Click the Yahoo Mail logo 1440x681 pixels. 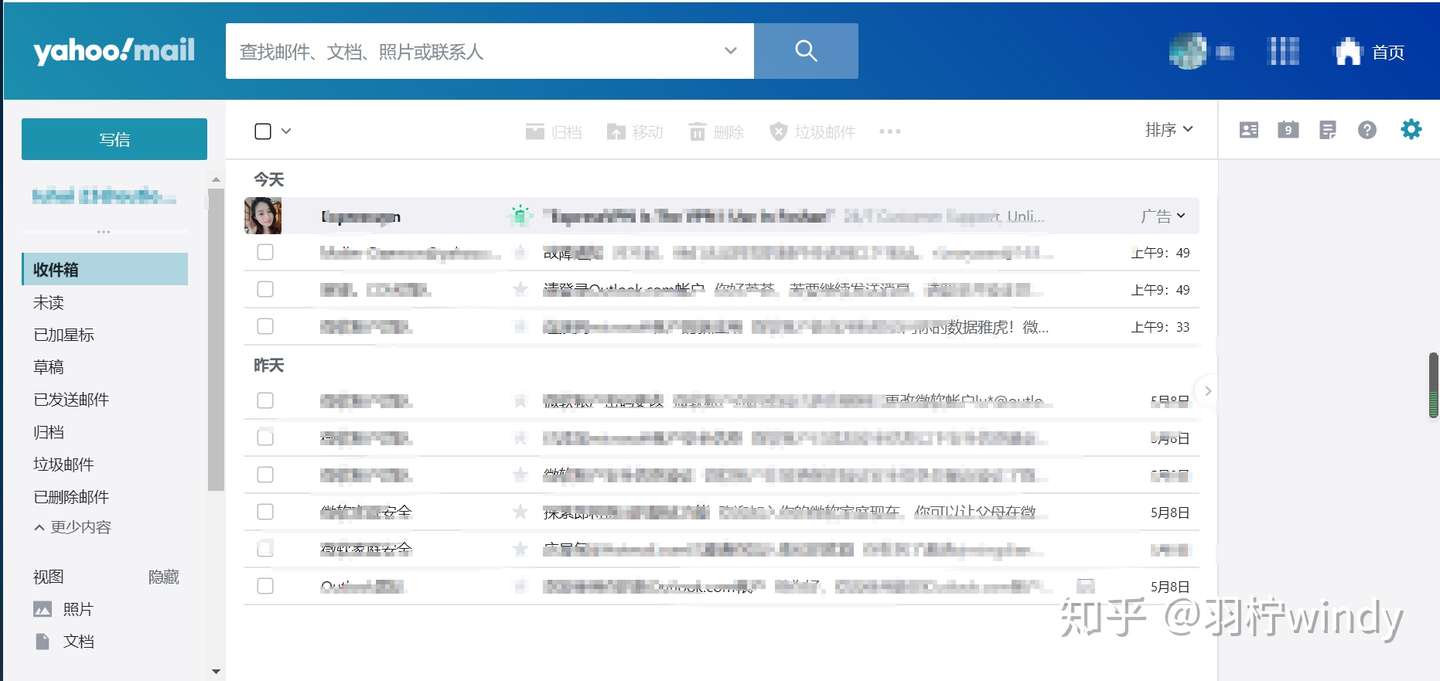tap(114, 51)
